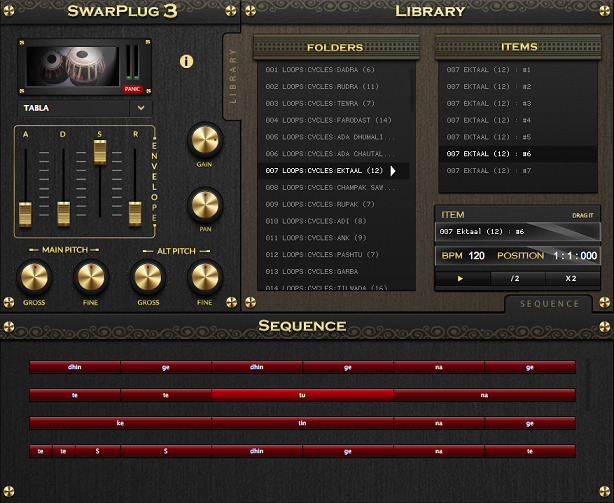Click the Main Pitch FINE knob
Viewport: 614px width, 503px height.
click(x=91, y=277)
